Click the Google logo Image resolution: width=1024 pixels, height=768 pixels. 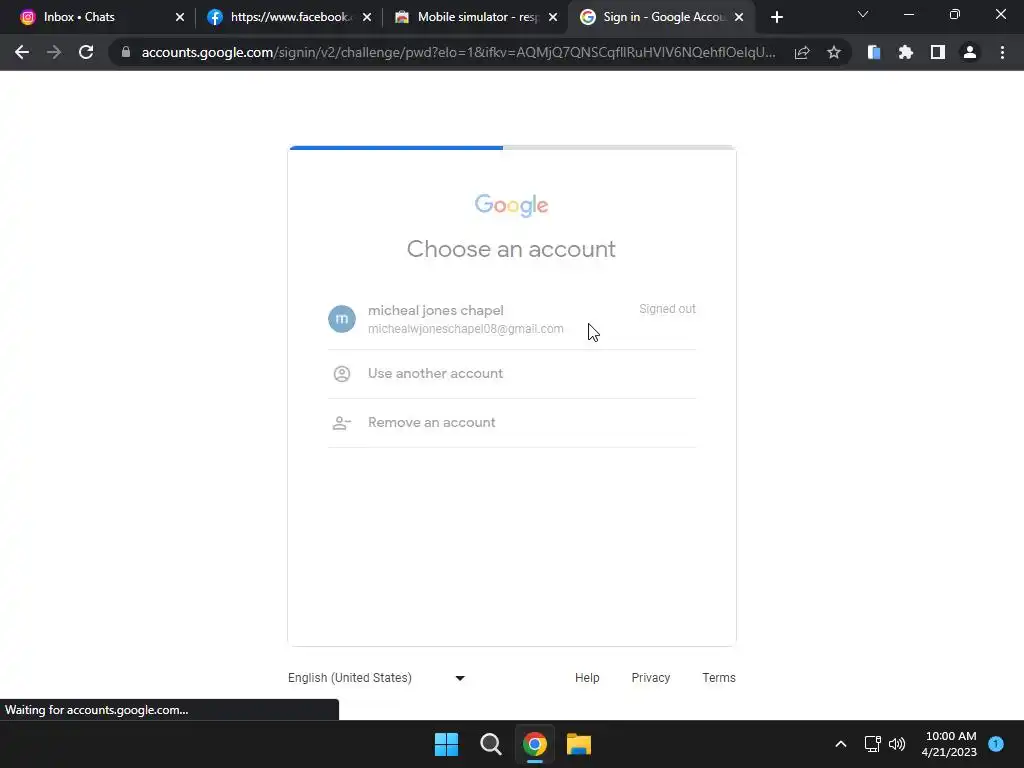511,205
